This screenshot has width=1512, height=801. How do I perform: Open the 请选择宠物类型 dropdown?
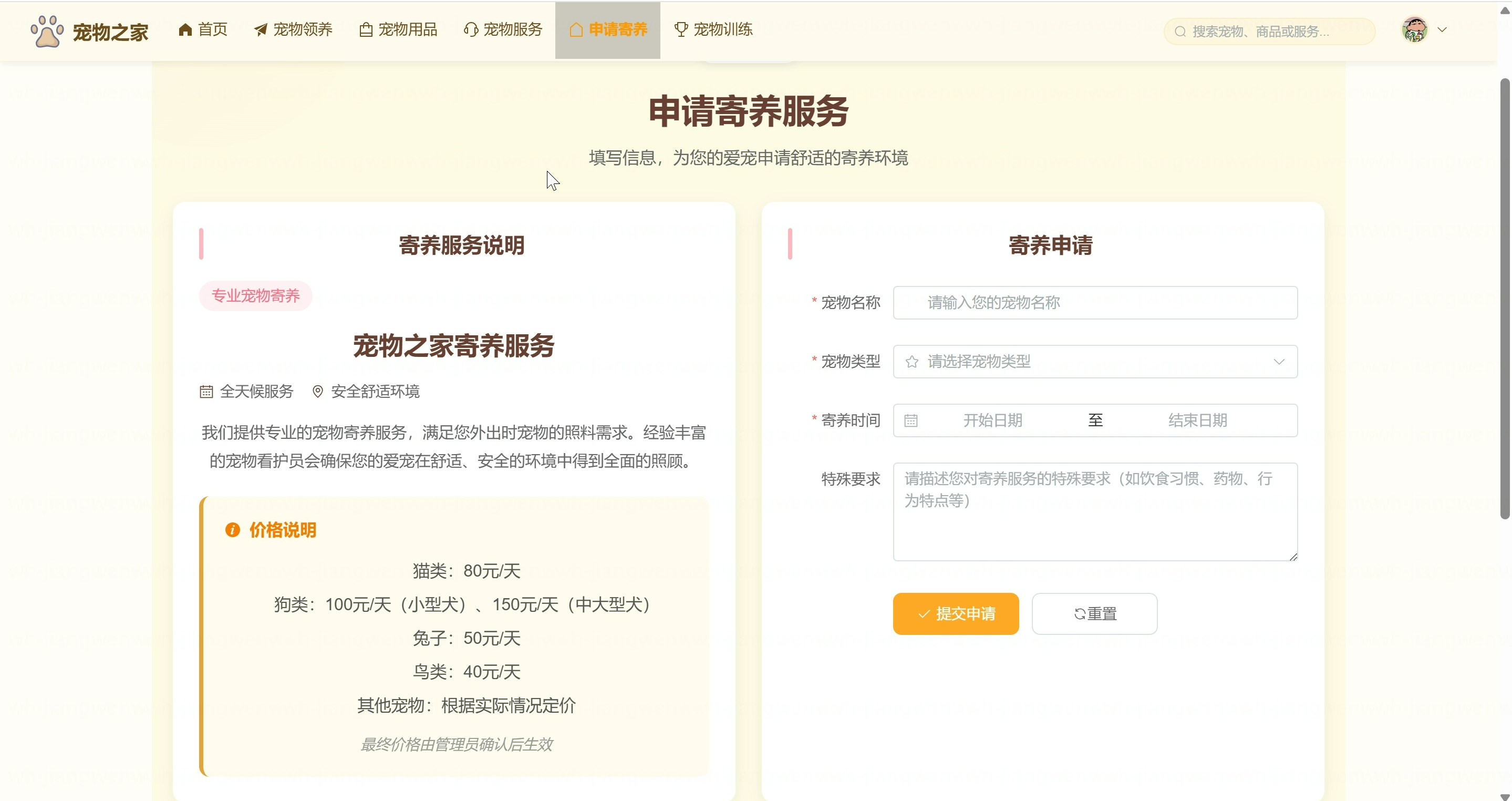(1094, 362)
